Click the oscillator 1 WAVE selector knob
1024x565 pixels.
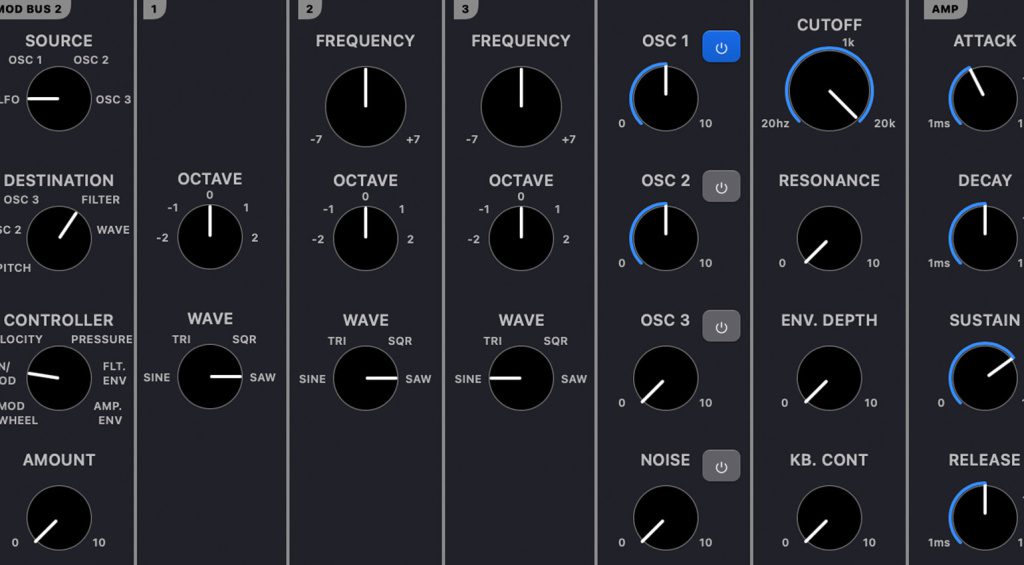(x=210, y=377)
